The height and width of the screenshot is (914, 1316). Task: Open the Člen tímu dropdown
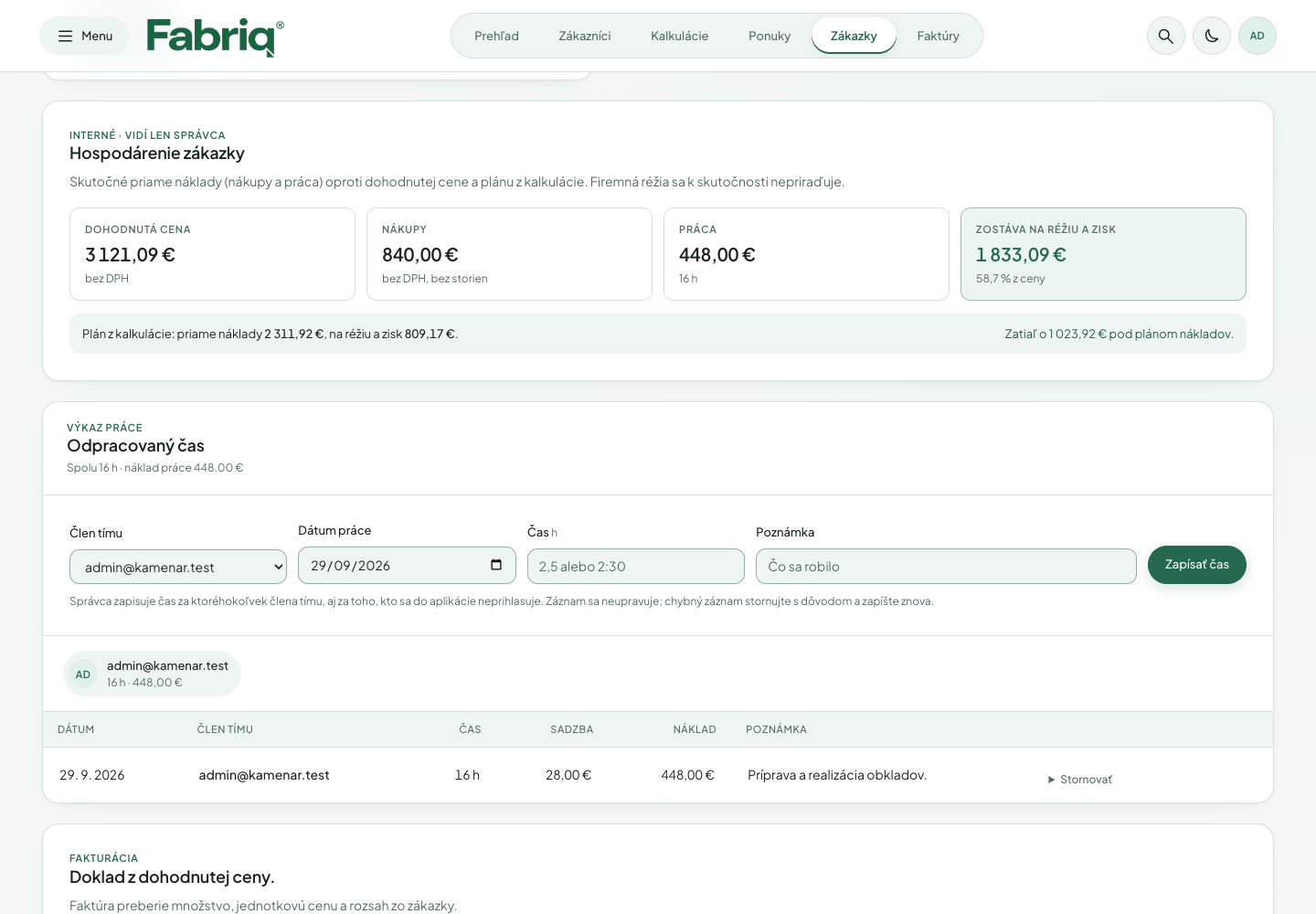click(x=178, y=567)
